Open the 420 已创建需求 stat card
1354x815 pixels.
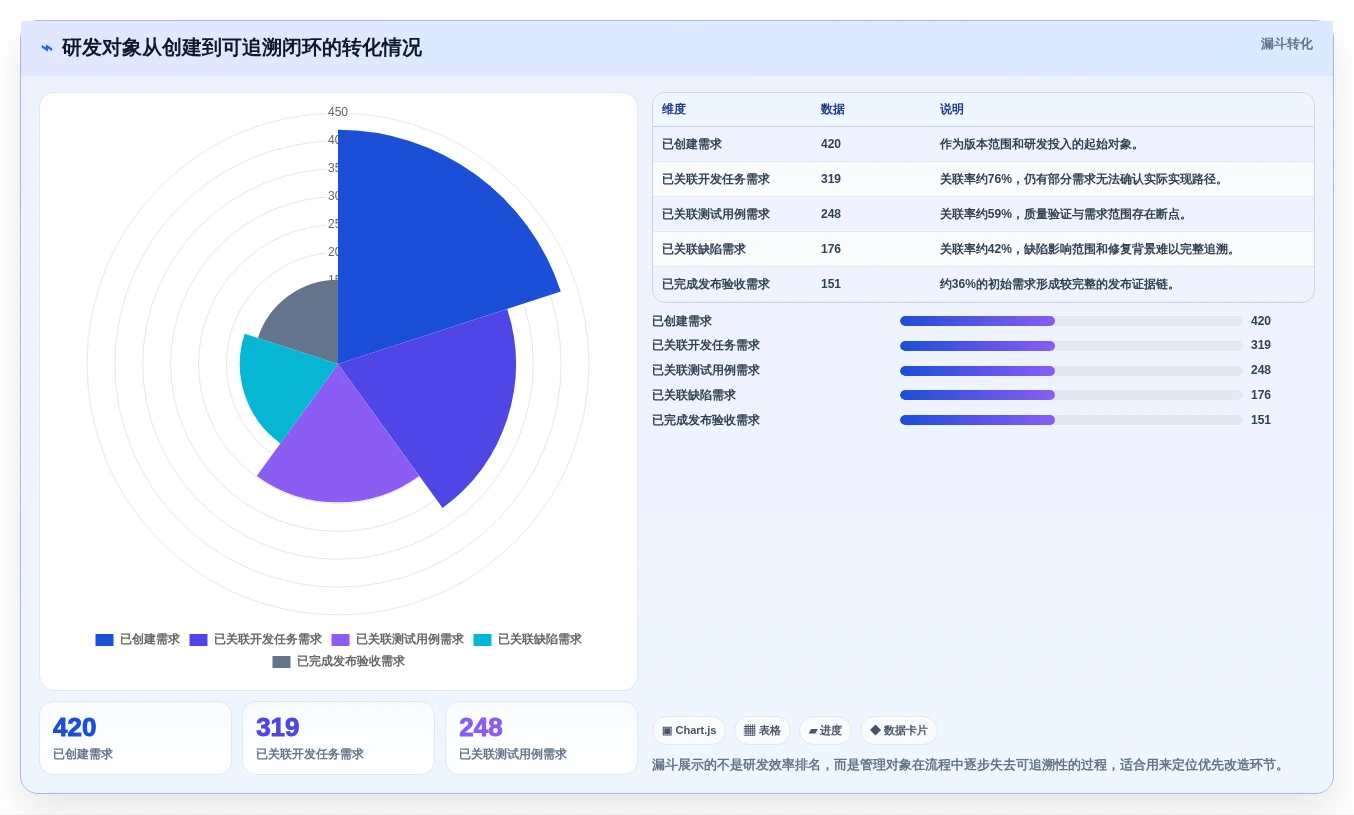point(135,738)
